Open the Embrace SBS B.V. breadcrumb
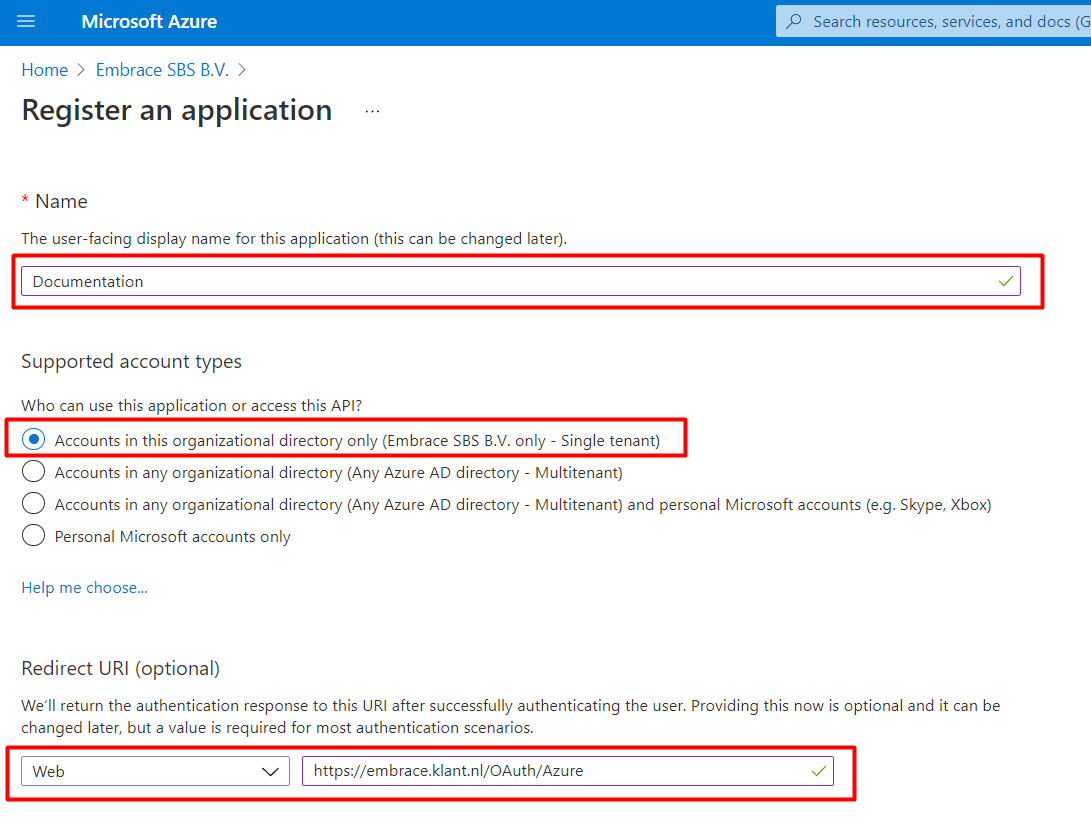Screen dimensions: 1091x837 tap(162, 70)
